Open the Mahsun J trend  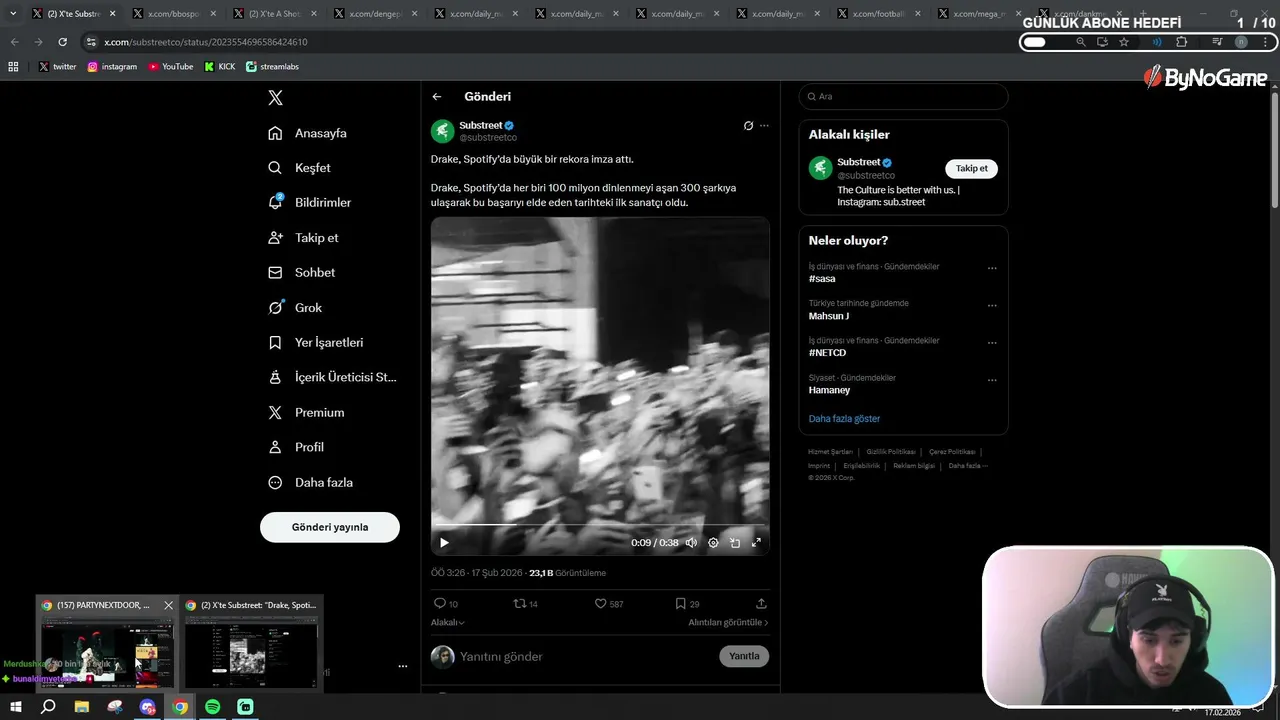829,316
